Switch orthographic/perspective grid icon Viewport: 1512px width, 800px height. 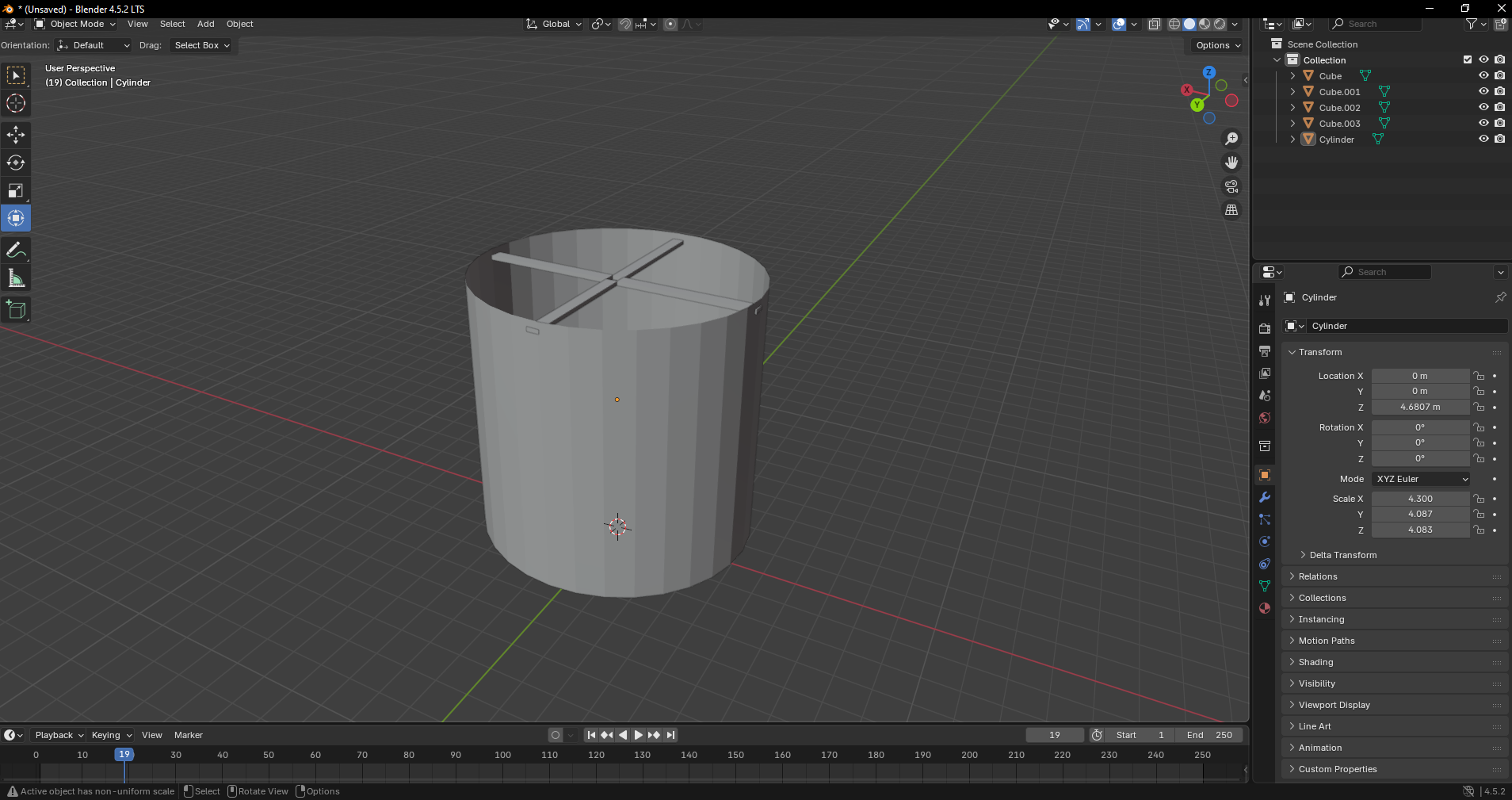(x=1231, y=210)
